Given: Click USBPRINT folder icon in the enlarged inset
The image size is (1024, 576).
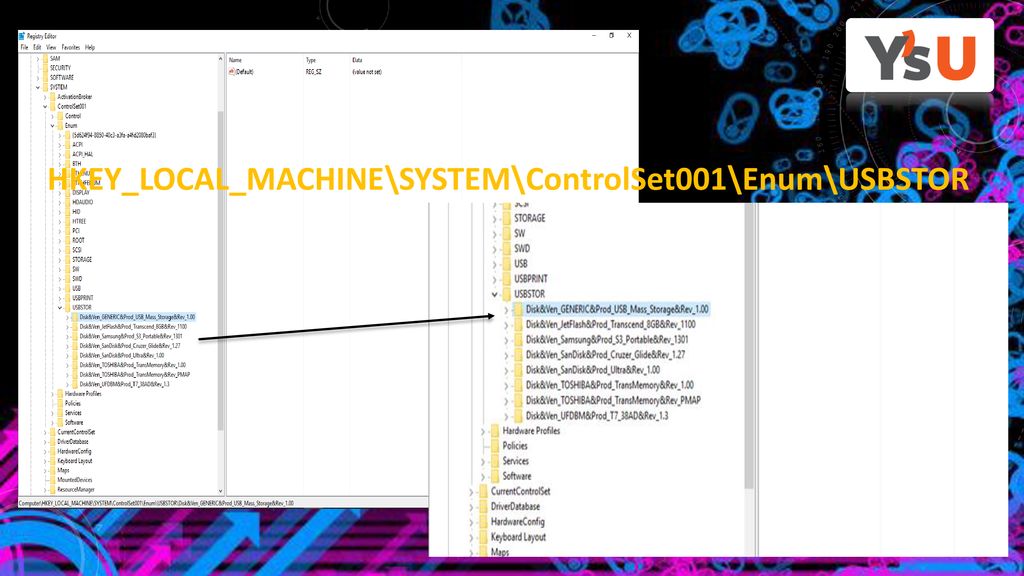Looking at the screenshot, I should point(506,279).
